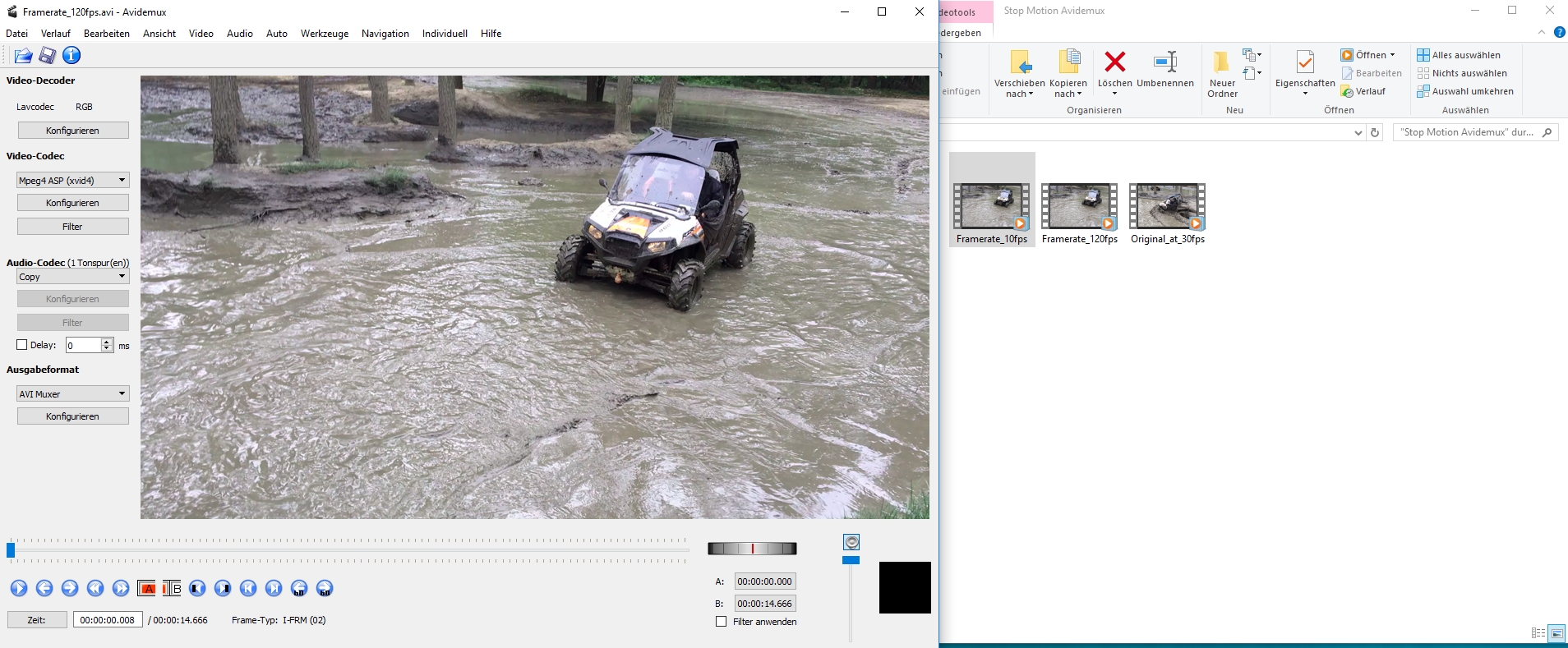Expand the audio codec Copy dropdown
This screenshot has height=648, width=1568.
coord(73,277)
